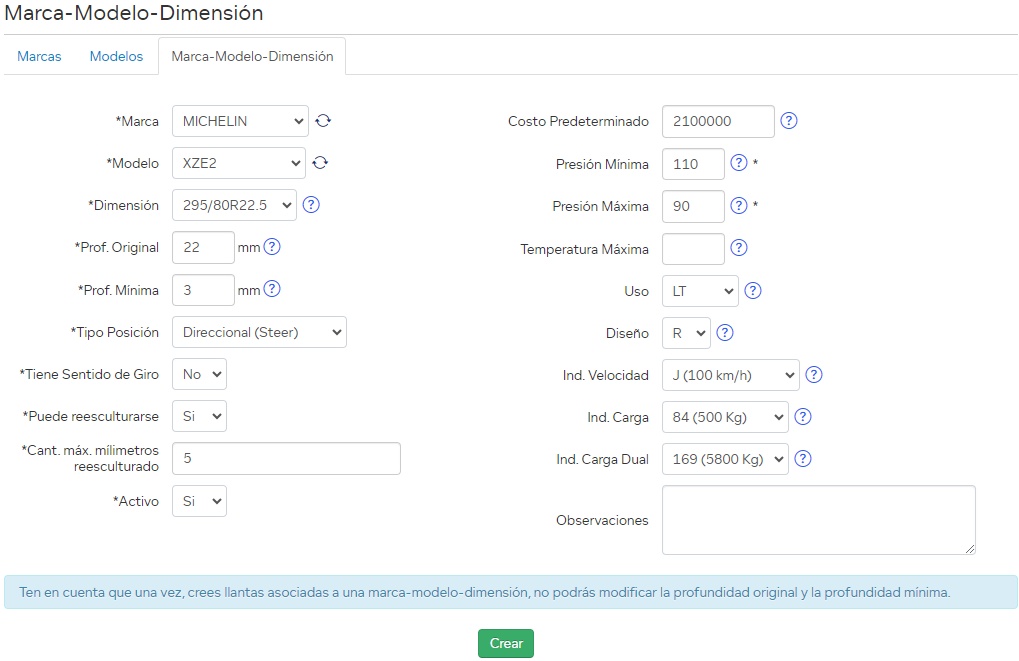The image size is (1019, 661).
Task: Click the help icon beside Ind. Carga Dual
Action: point(803,459)
